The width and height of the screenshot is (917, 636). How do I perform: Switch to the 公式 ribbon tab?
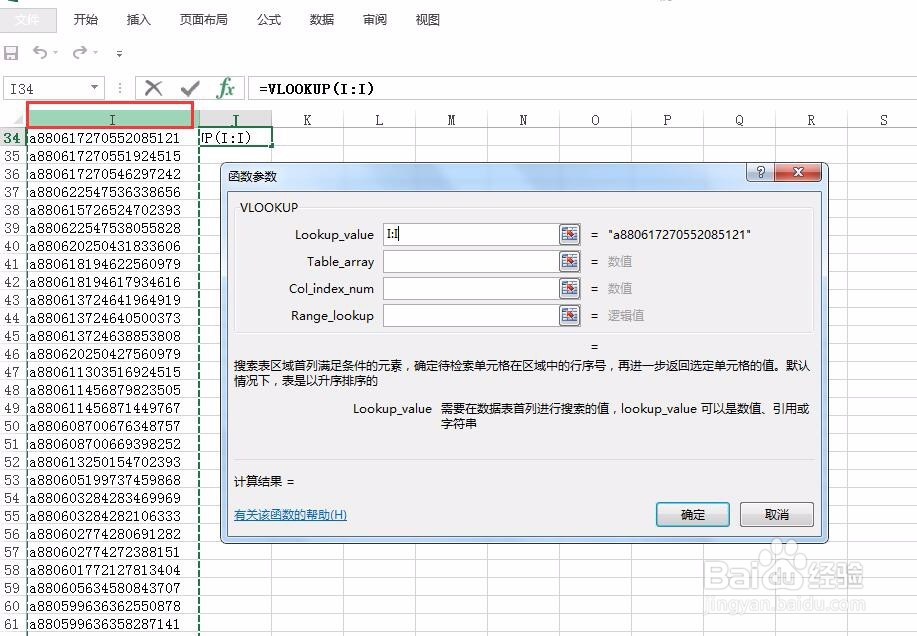coord(267,19)
